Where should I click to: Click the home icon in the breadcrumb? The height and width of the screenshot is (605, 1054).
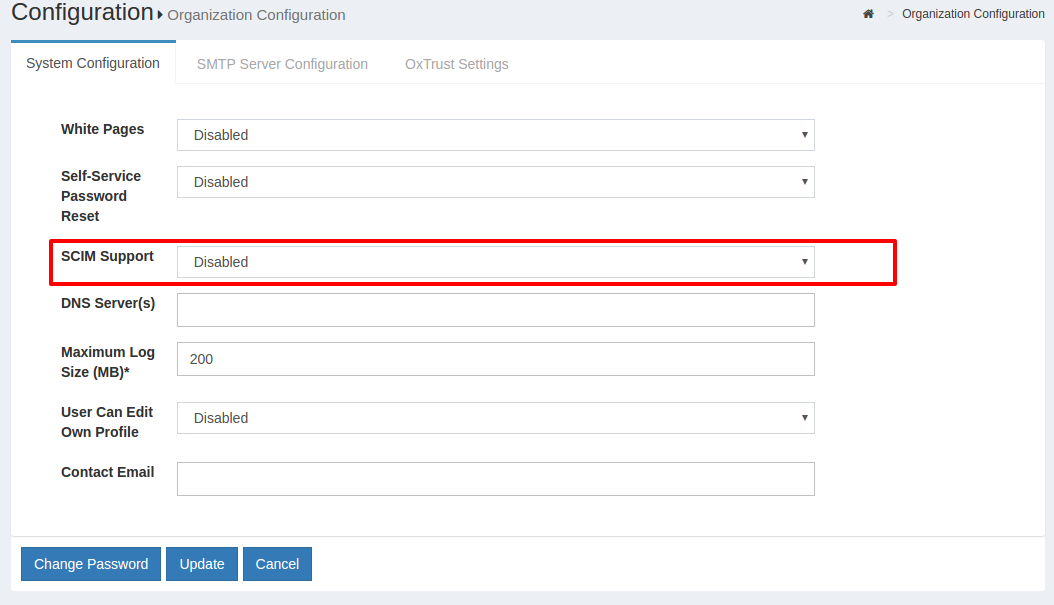point(868,14)
